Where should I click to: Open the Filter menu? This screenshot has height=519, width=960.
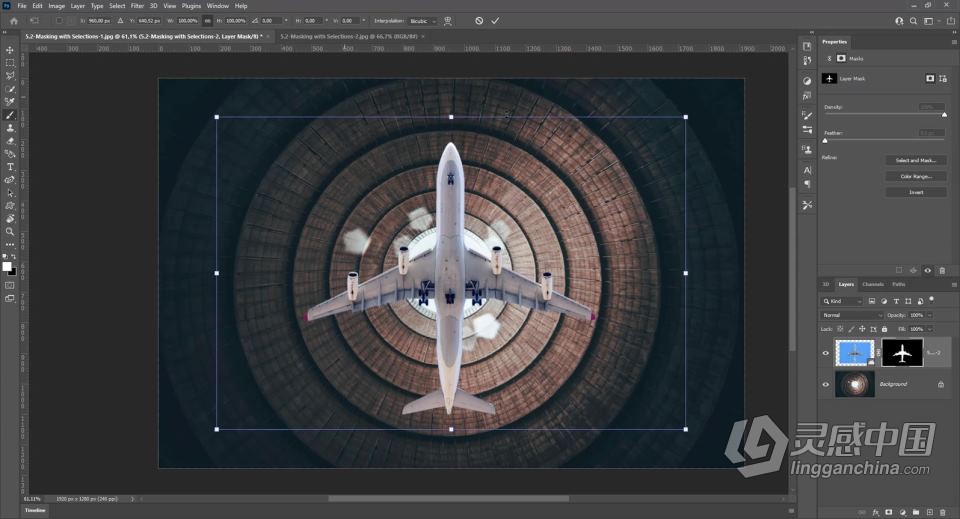tap(137, 6)
